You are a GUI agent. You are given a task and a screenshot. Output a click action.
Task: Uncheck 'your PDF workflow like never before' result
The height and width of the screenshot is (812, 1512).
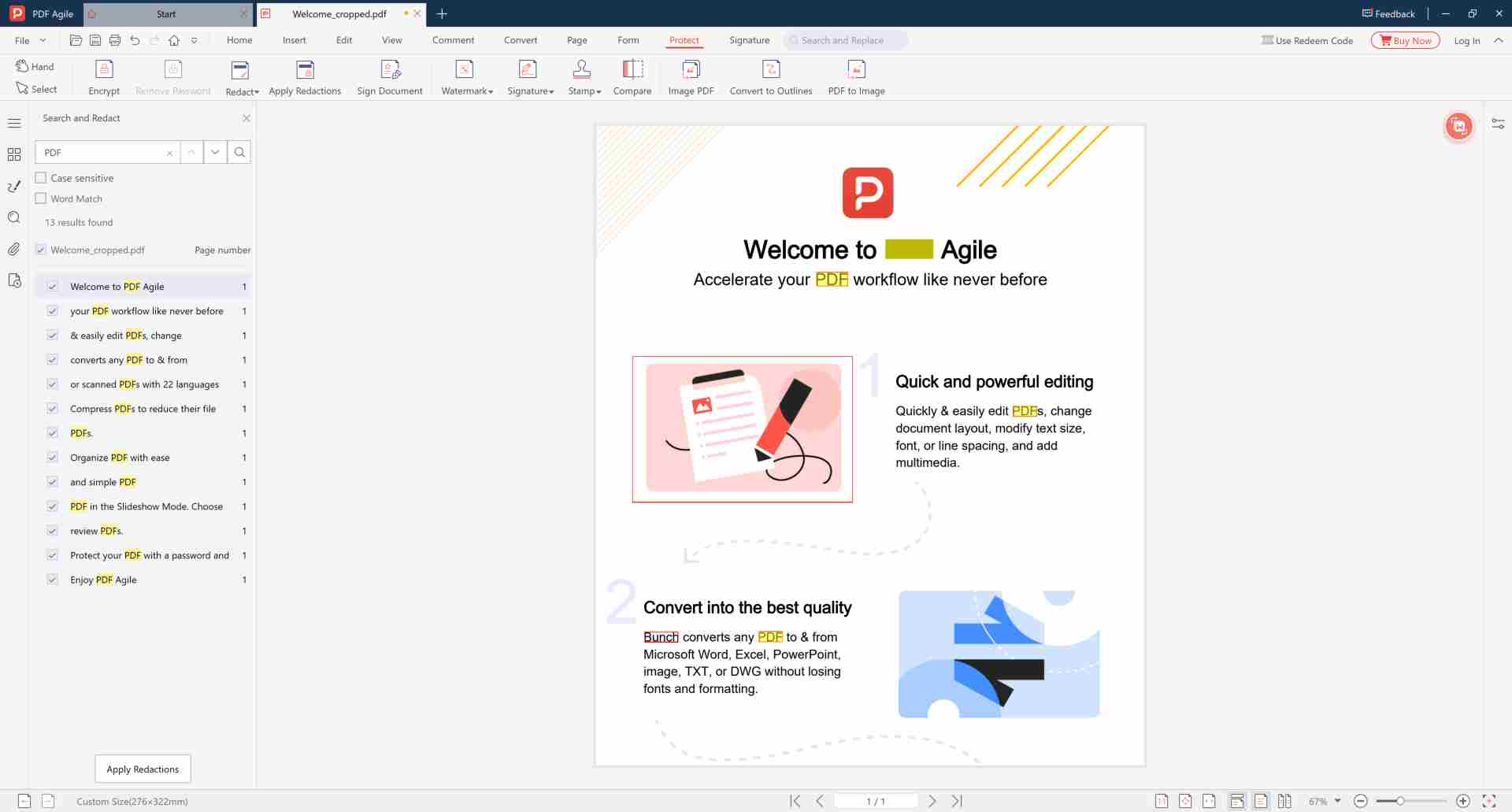53,311
